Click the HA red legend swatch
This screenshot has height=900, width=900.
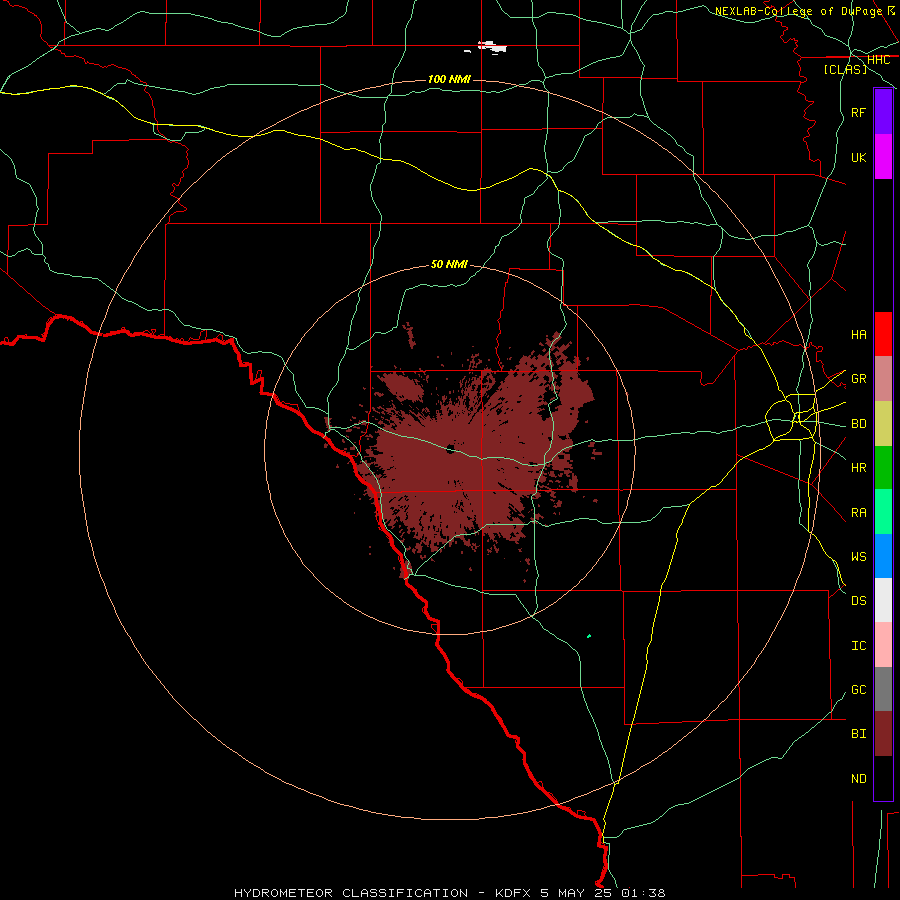[883, 334]
